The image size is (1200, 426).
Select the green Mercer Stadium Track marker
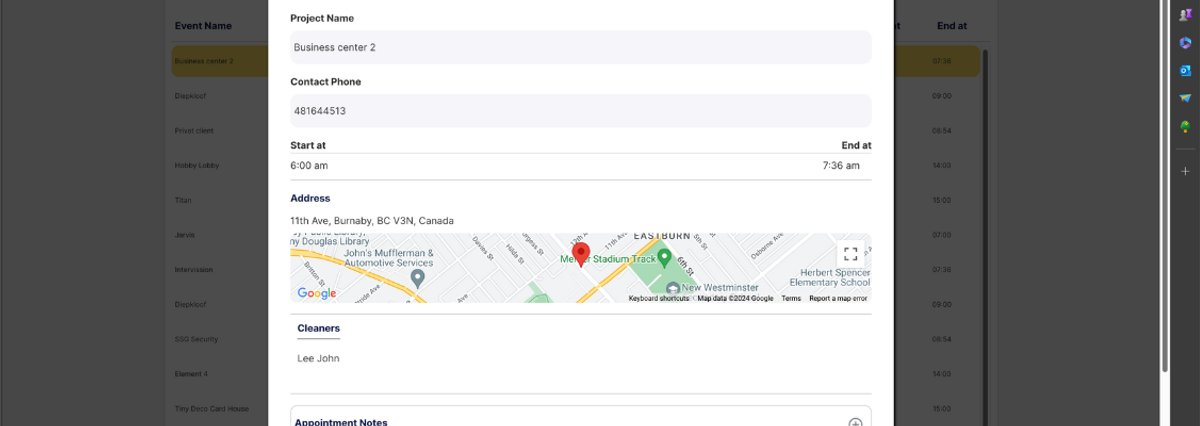pyautogui.click(x=664, y=258)
